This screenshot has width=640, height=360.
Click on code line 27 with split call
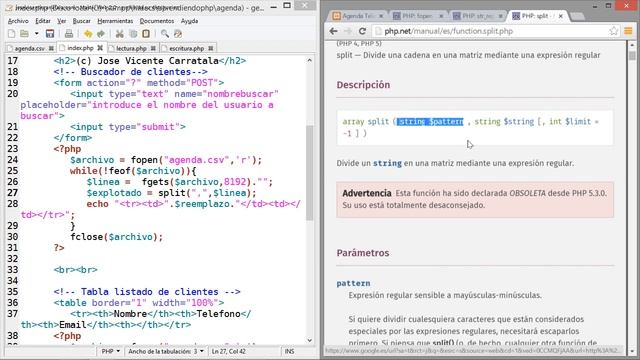click(x=171, y=193)
